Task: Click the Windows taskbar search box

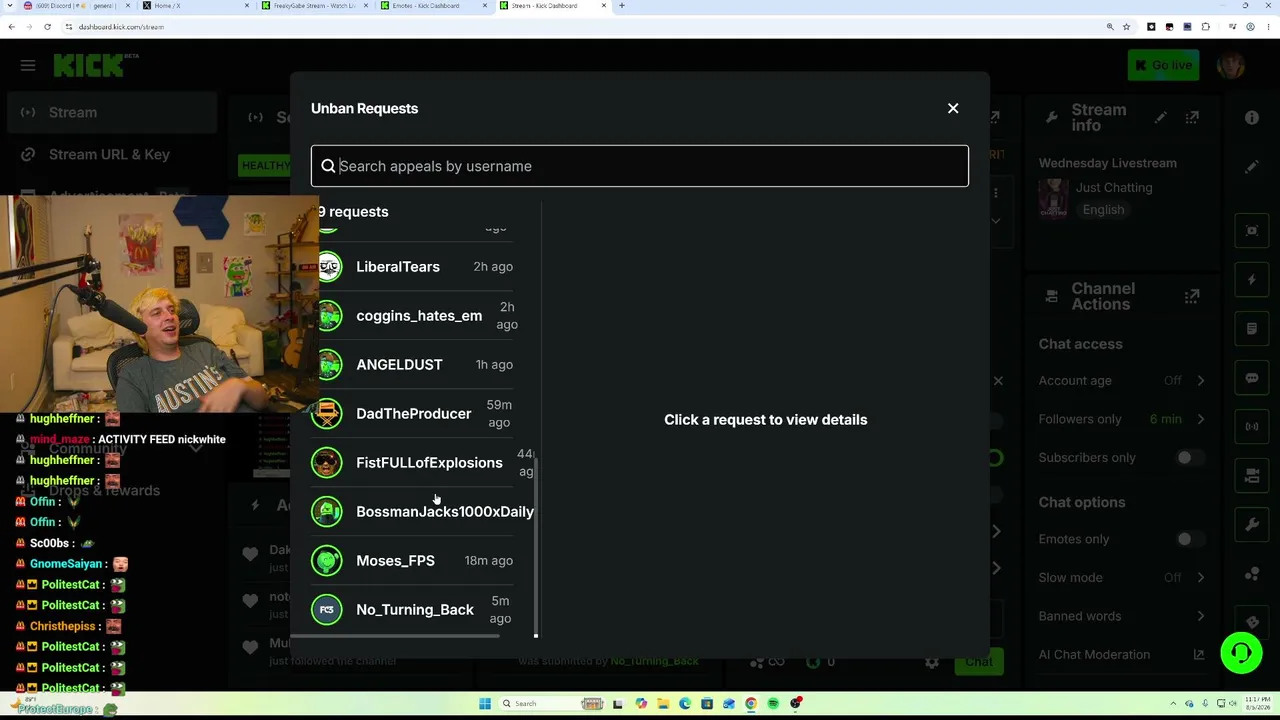Action: point(549,704)
